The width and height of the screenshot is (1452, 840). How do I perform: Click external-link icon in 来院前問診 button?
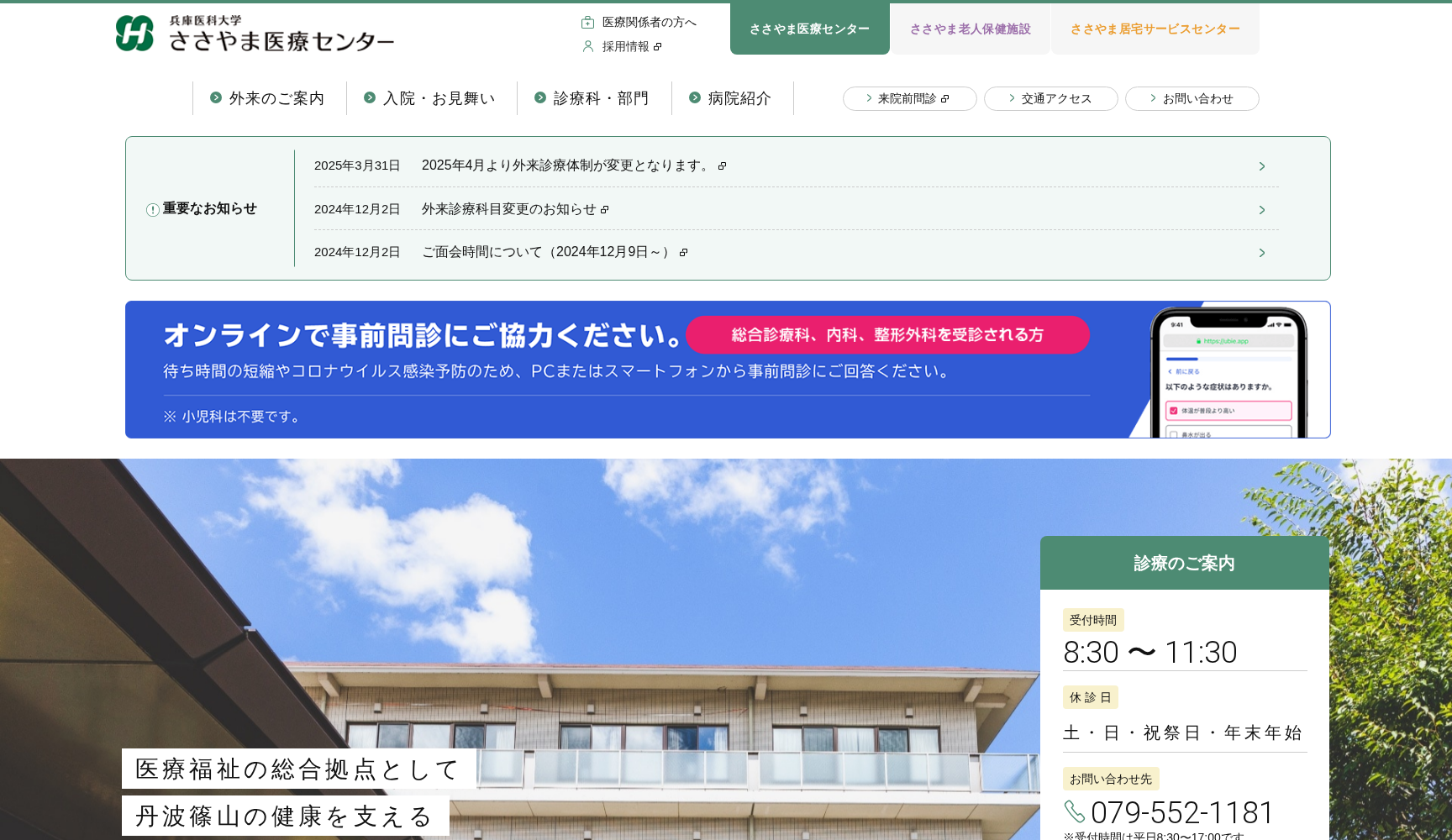tap(944, 99)
